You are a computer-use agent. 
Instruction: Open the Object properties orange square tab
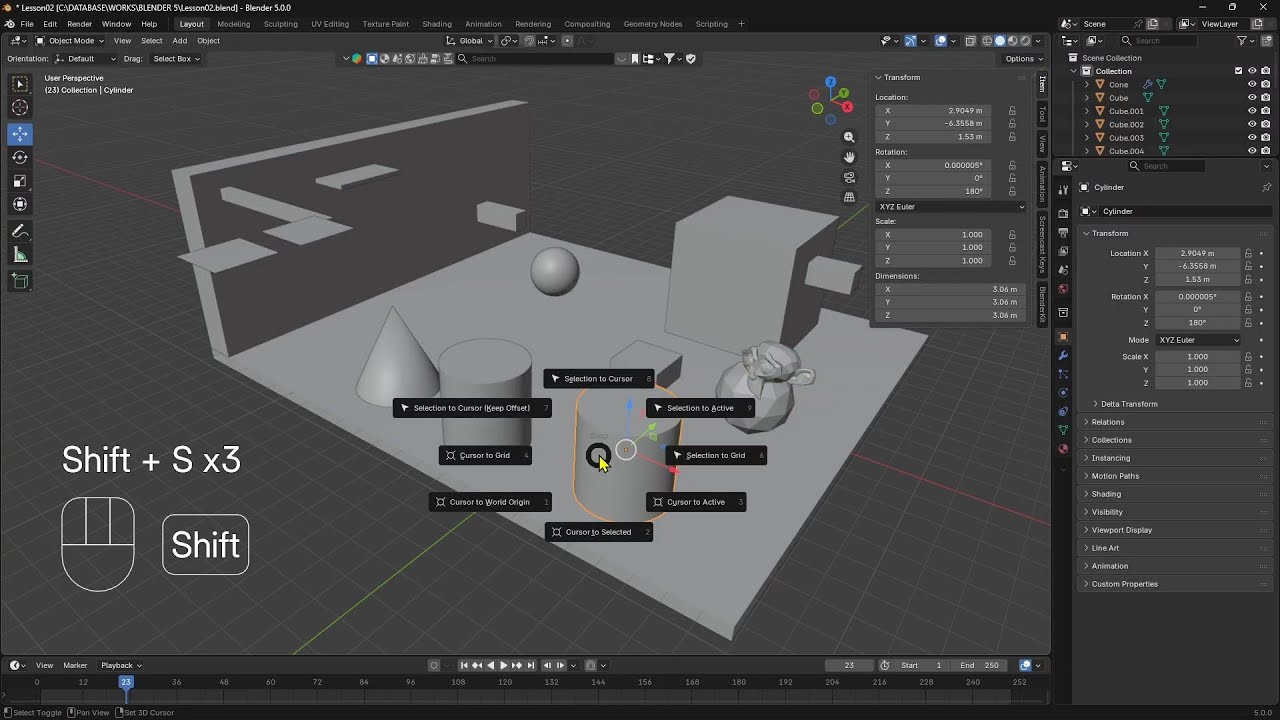pos(1063,337)
